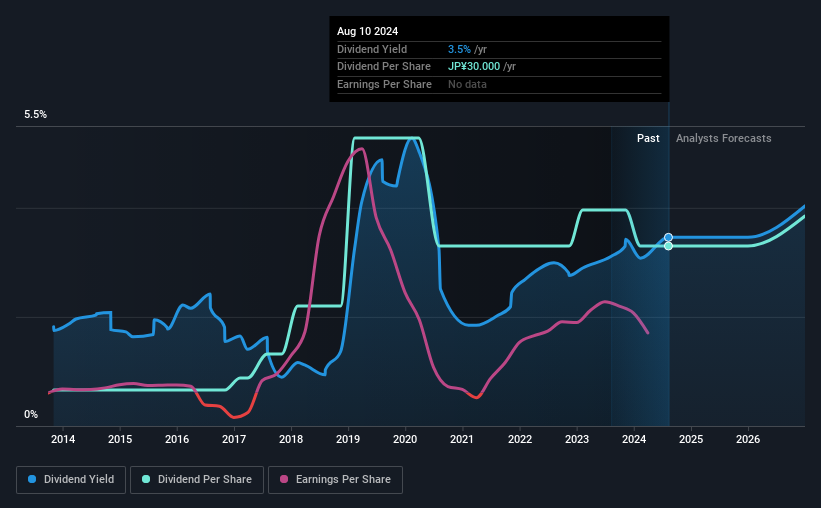This screenshot has width=821, height=508.
Task: Click the 2018 x-axis label
Action: pos(291,439)
